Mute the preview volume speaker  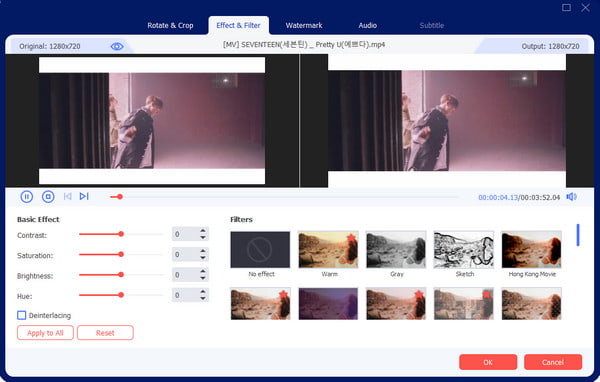click(x=571, y=197)
